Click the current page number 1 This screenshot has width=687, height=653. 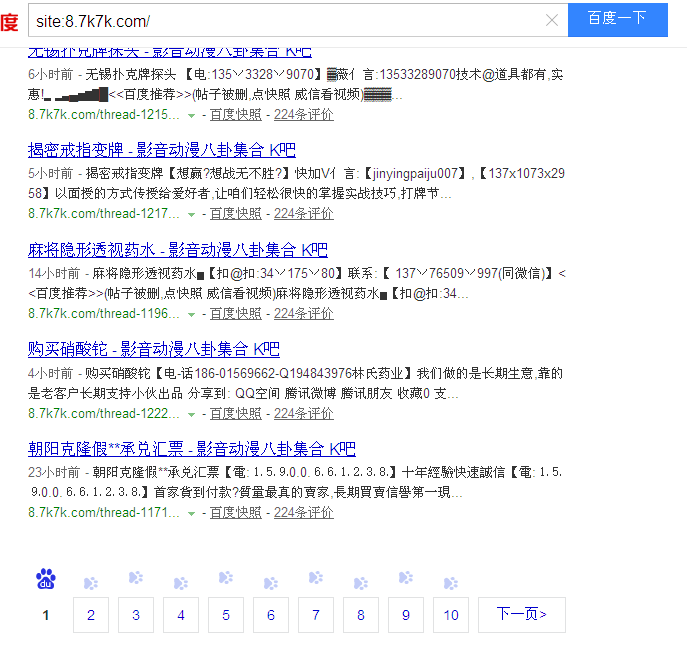46,615
